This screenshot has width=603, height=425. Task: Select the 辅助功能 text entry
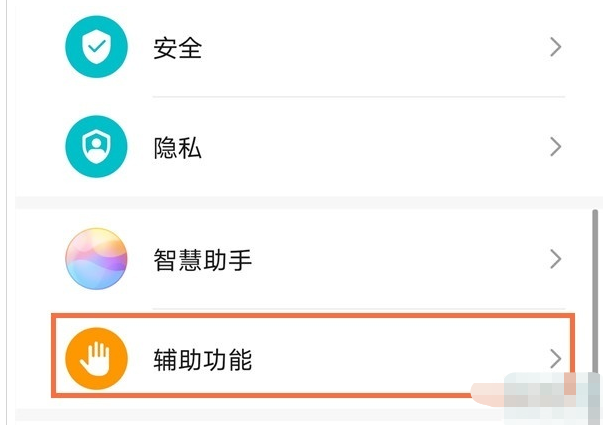(202, 359)
